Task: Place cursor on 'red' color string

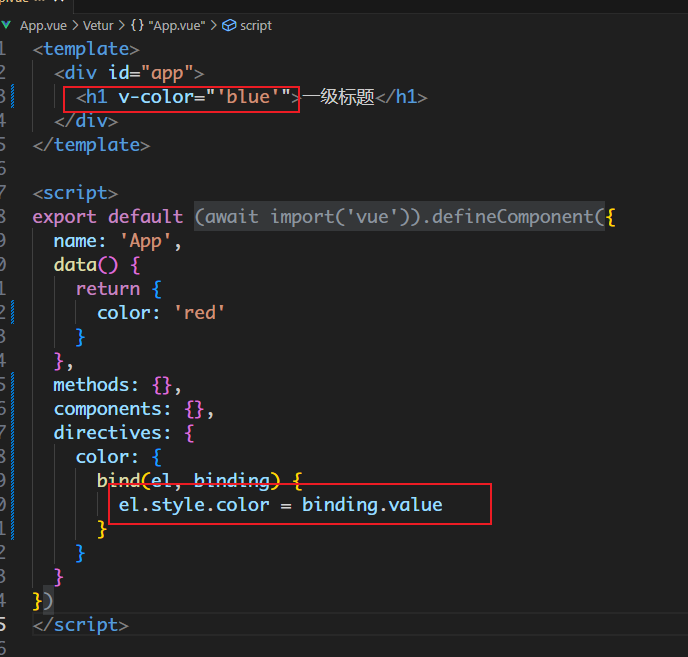Action: [x=199, y=313]
